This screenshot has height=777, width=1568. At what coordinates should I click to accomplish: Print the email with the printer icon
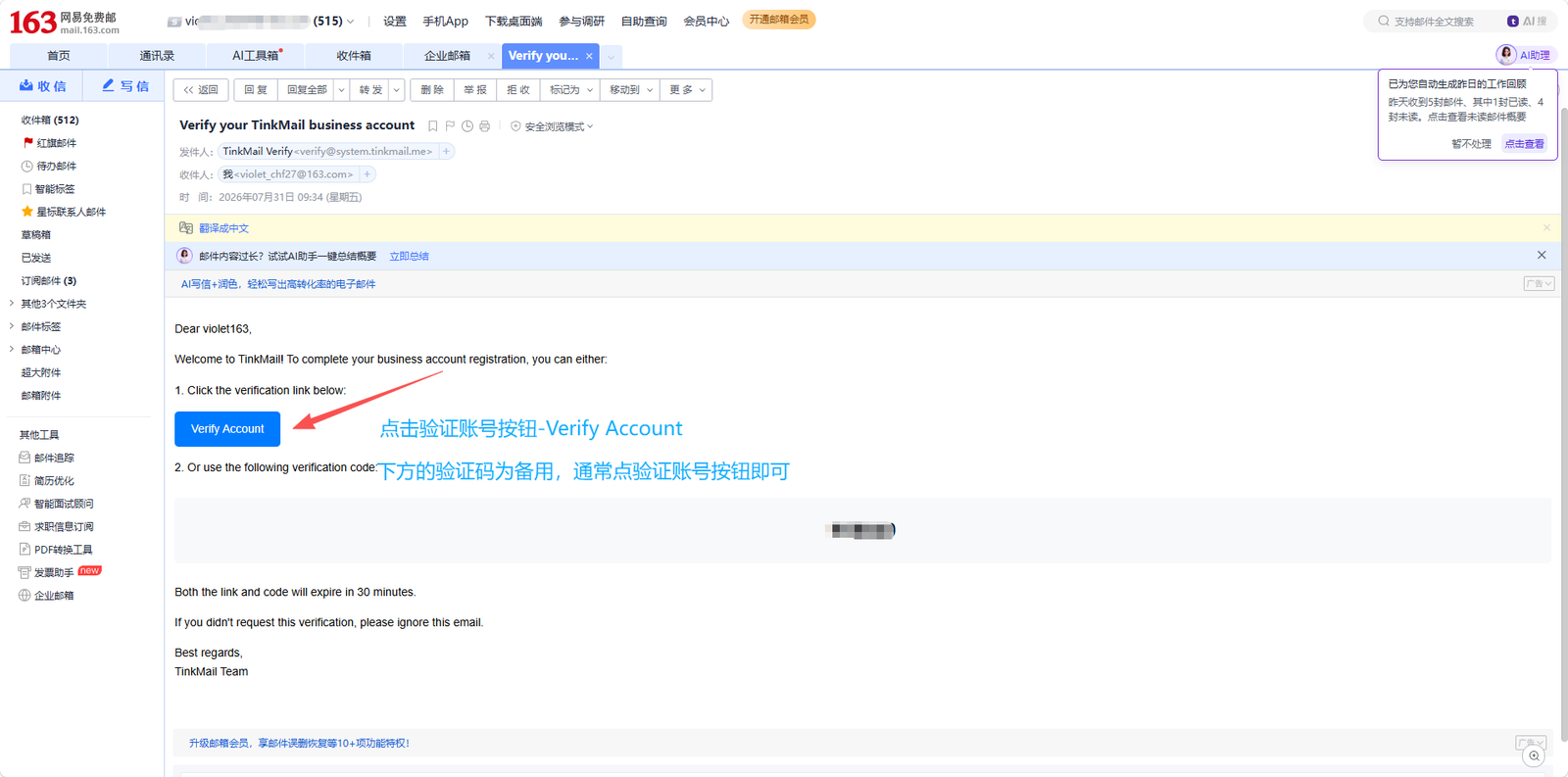click(x=484, y=126)
